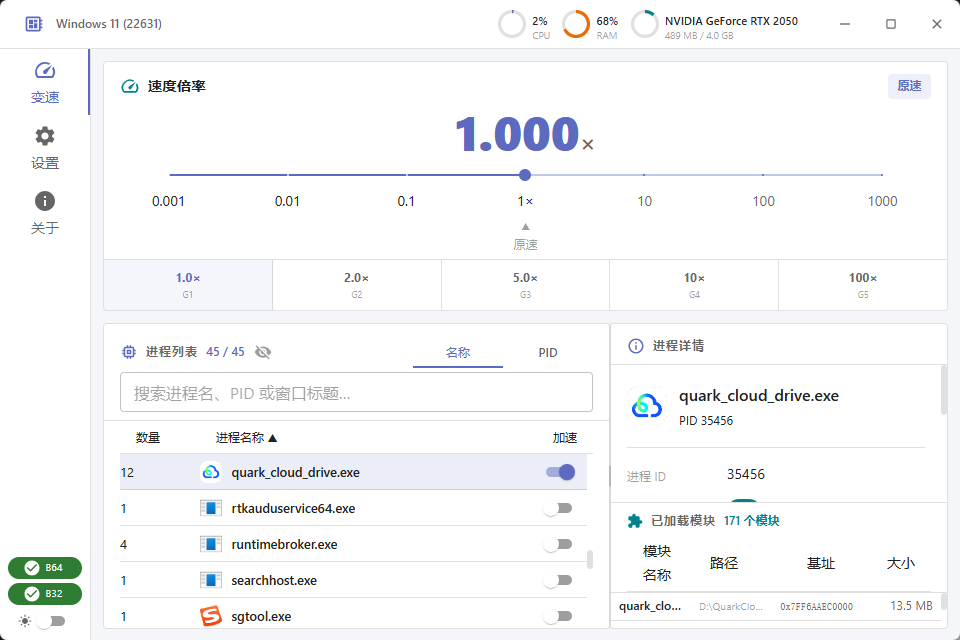Select the sgtool.exe process name
This screenshot has height=640, width=960.
coord(261,617)
